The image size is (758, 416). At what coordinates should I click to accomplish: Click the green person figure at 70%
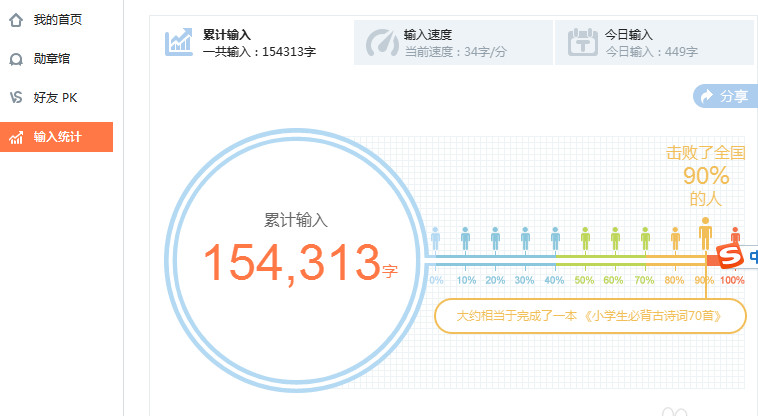[645, 238]
